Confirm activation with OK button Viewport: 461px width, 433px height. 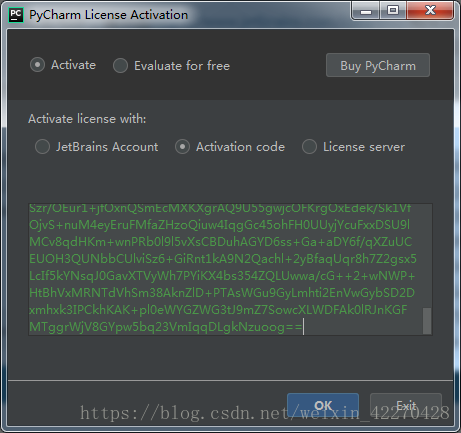[323, 405]
